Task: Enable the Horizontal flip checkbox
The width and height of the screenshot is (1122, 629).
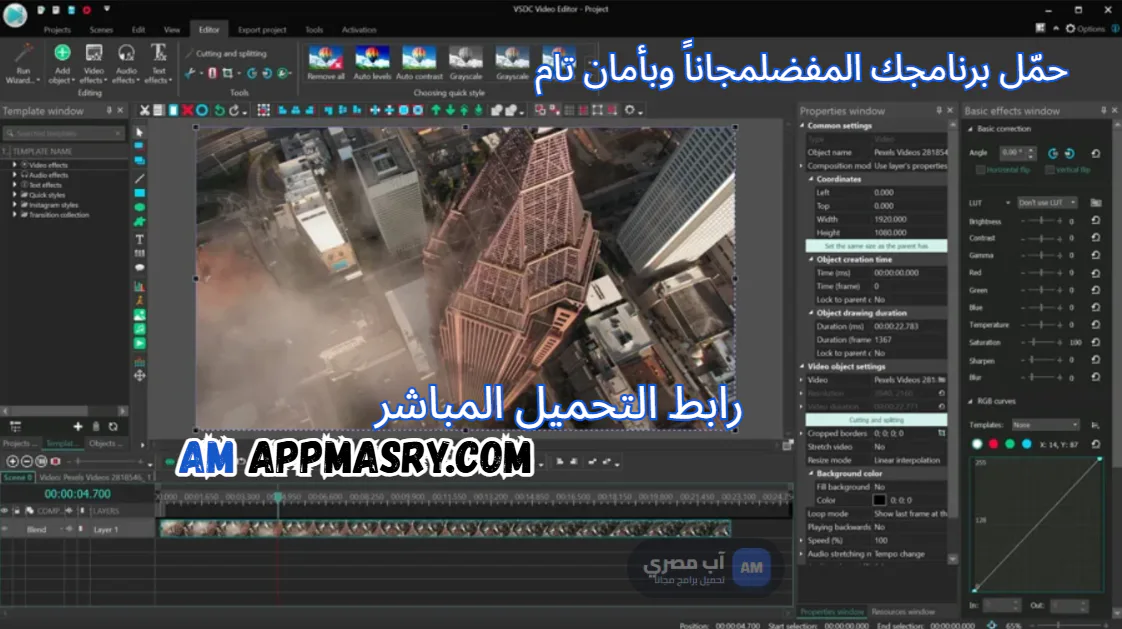Action: pyautogui.click(x=980, y=170)
